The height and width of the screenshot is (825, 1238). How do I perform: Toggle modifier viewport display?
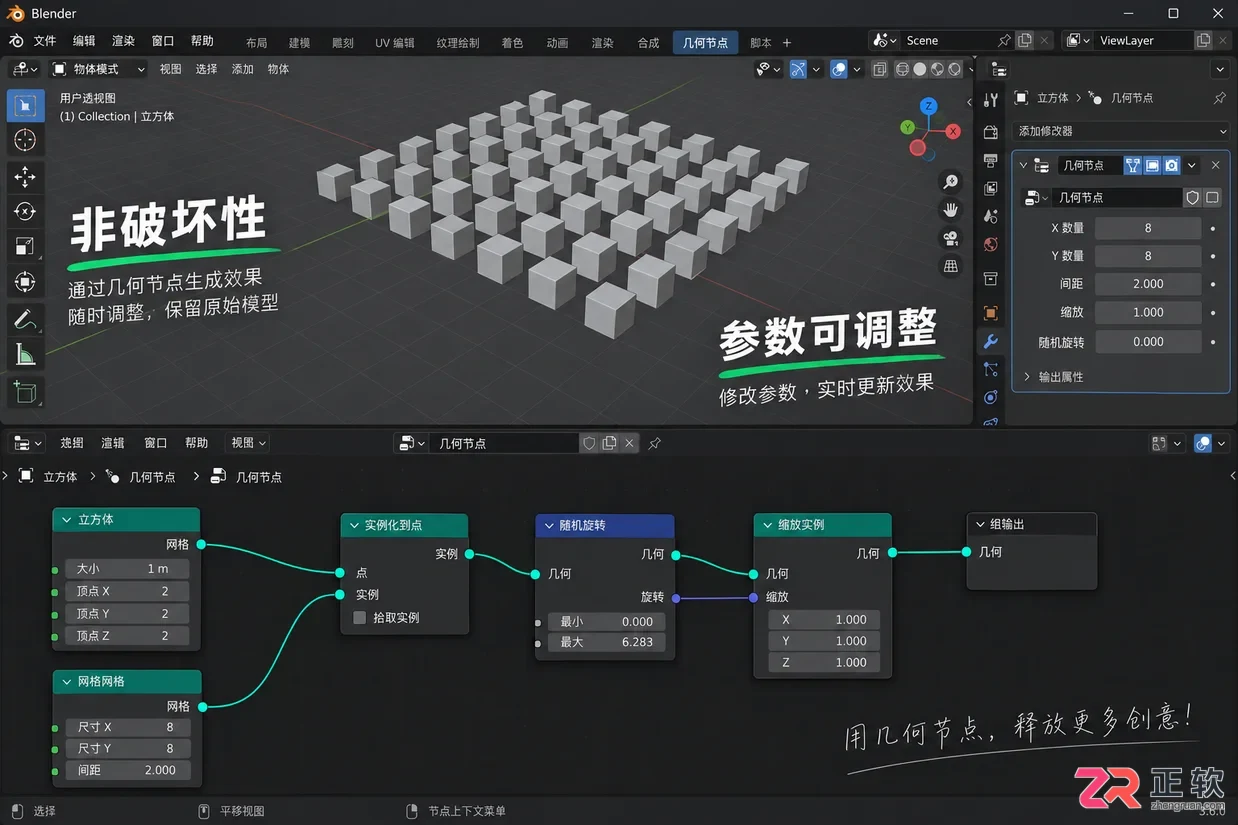tap(1152, 165)
